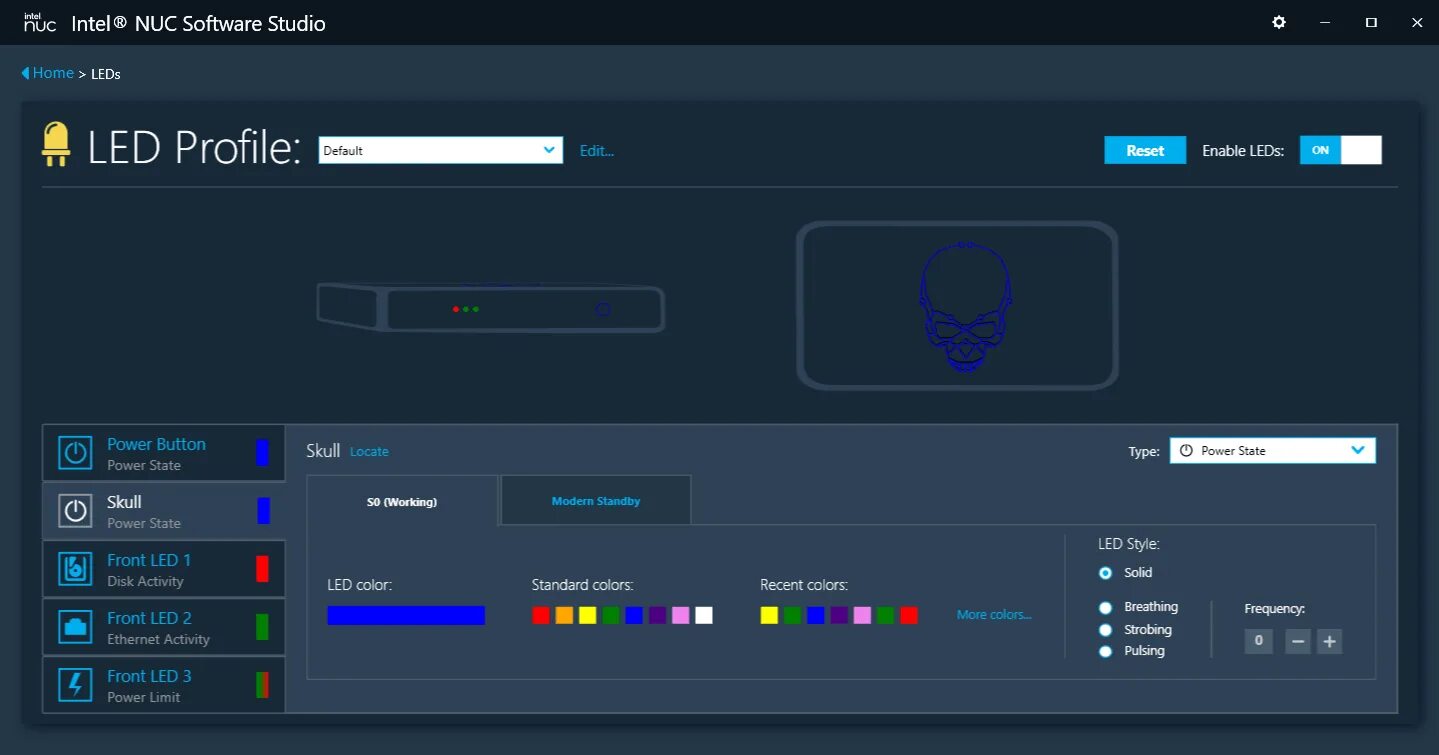Decrease frequency with the minus button
The width and height of the screenshot is (1439, 755).
point(1298,641)
